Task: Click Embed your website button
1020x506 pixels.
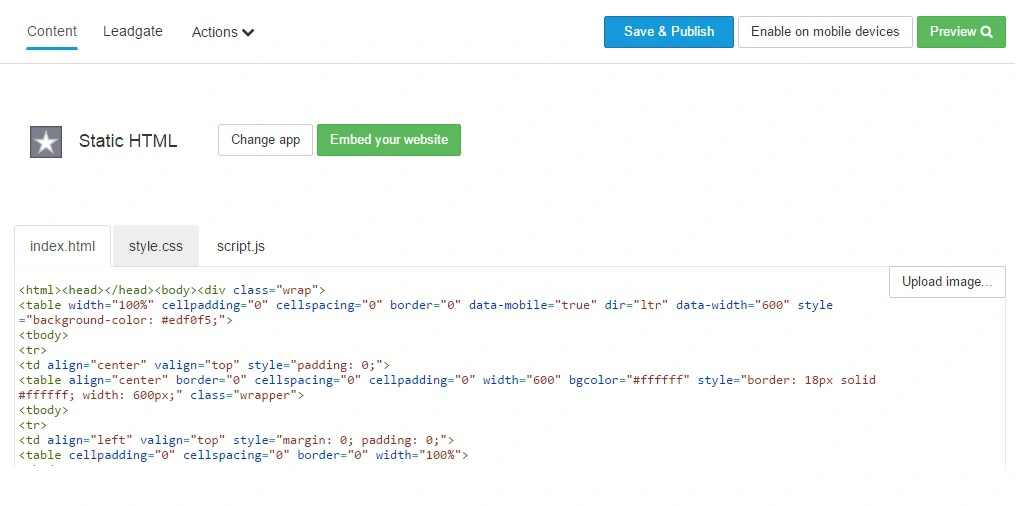Action: 389,140
